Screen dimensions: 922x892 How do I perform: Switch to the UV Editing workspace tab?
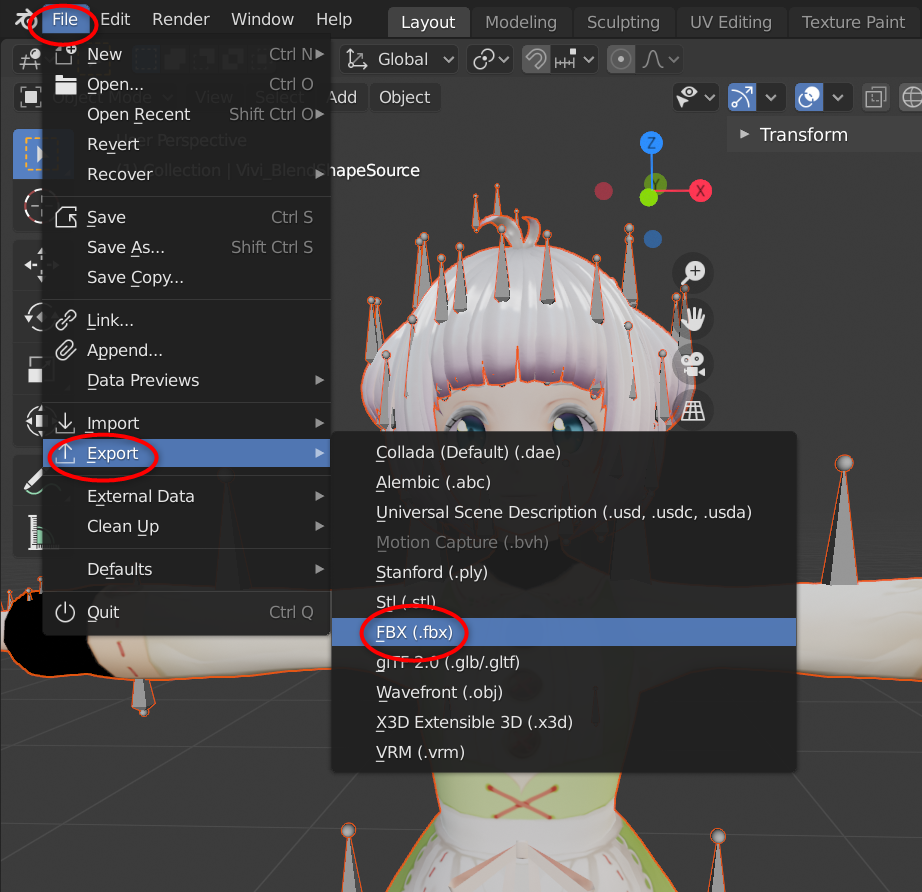(x=731, y=22)
